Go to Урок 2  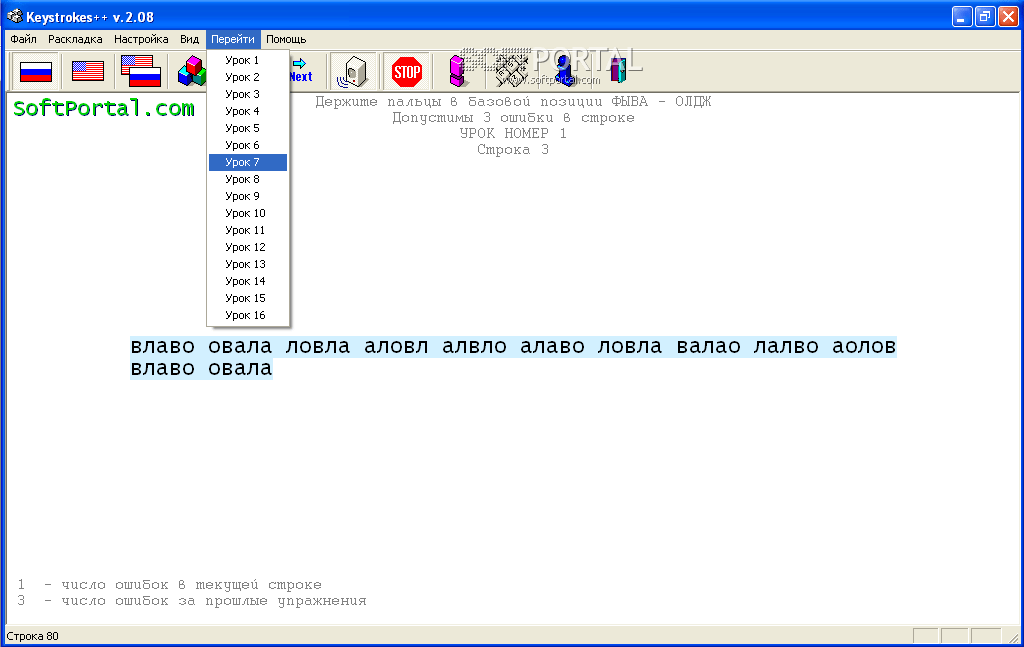248,77
